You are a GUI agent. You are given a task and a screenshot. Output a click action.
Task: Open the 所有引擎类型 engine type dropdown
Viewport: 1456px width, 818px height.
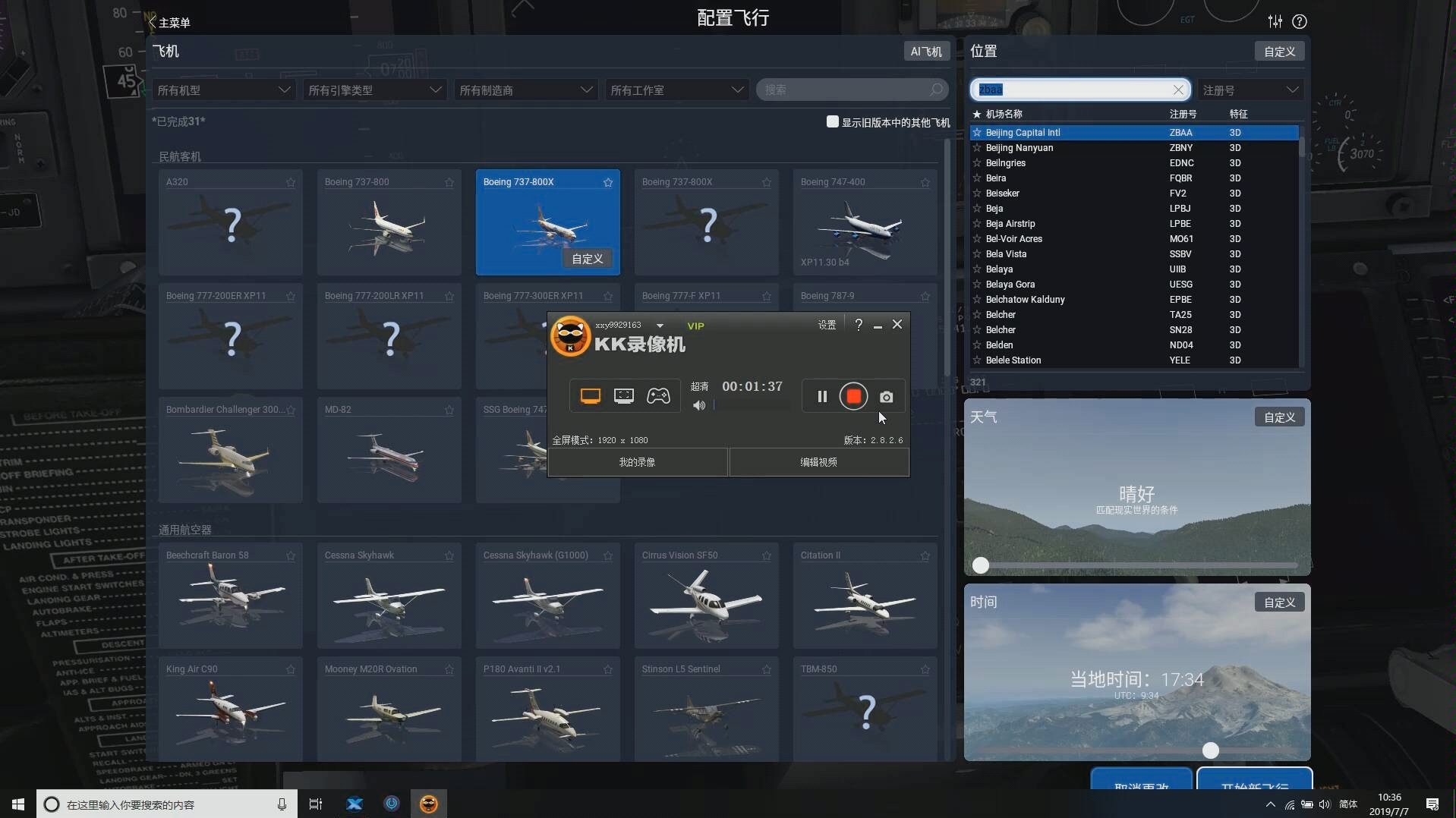pyautogui.click(x=375, y=90)
